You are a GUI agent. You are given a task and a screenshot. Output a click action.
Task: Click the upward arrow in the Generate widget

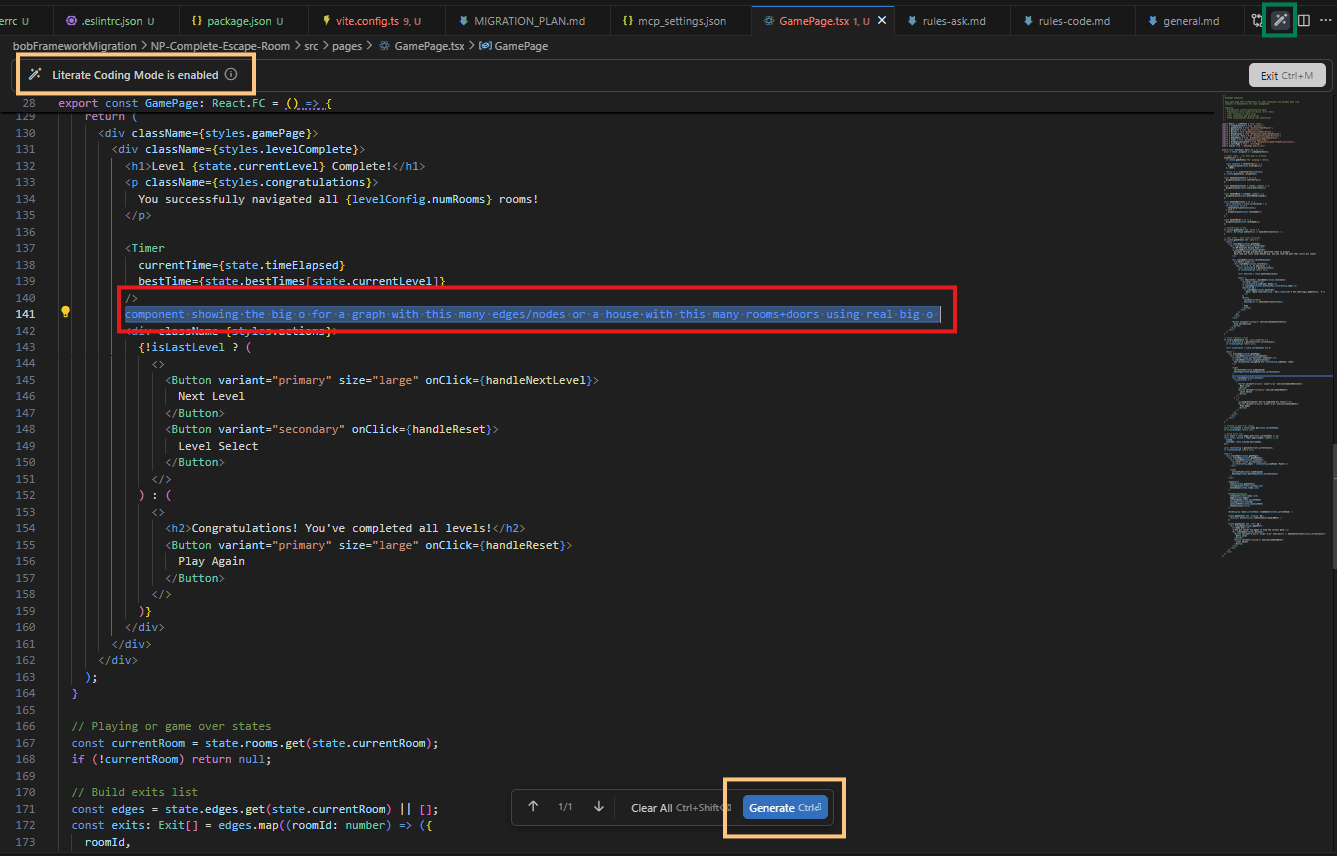click(x=533, y=806)
